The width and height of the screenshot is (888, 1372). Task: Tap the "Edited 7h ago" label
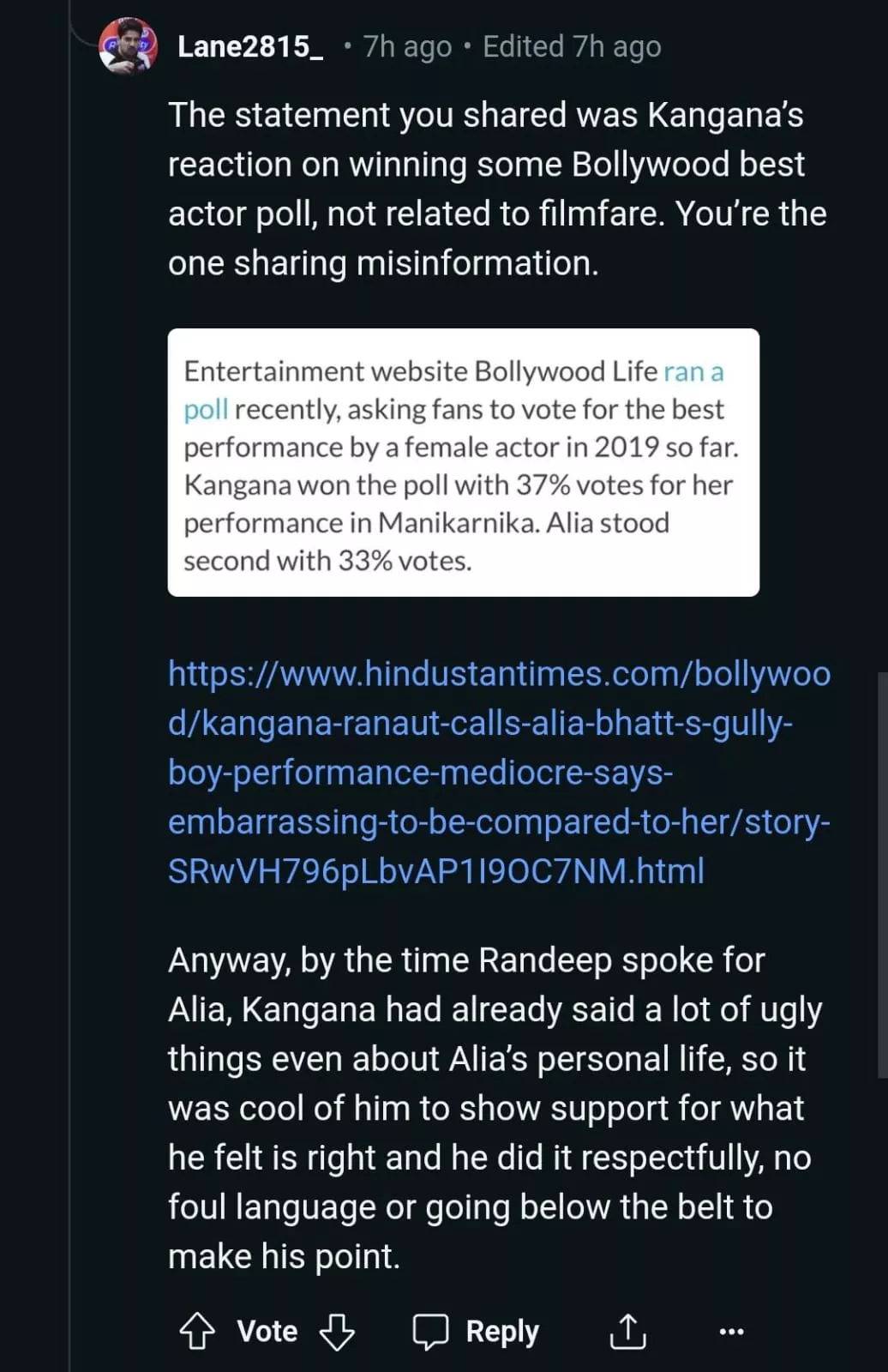point(572,46)
